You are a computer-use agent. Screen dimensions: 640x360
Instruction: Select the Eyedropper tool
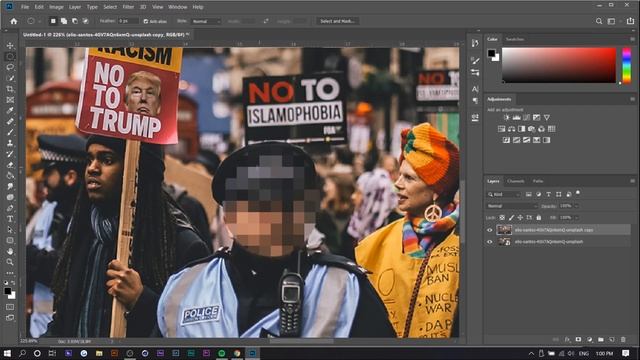(10, 111)
